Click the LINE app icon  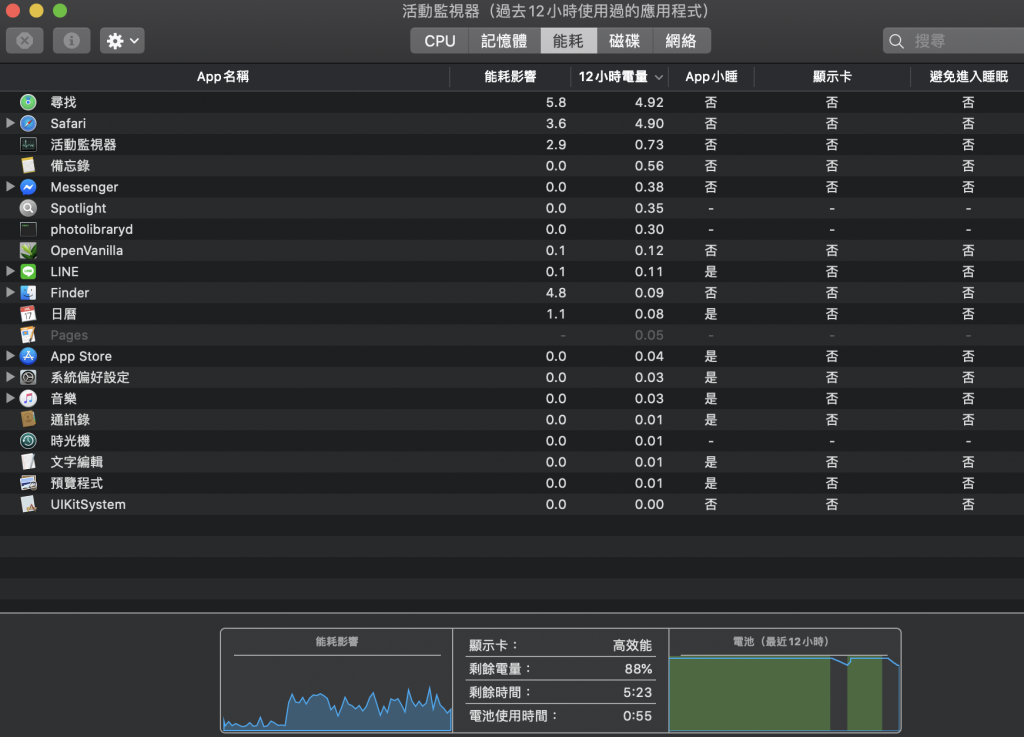click(x=28, y=272)
